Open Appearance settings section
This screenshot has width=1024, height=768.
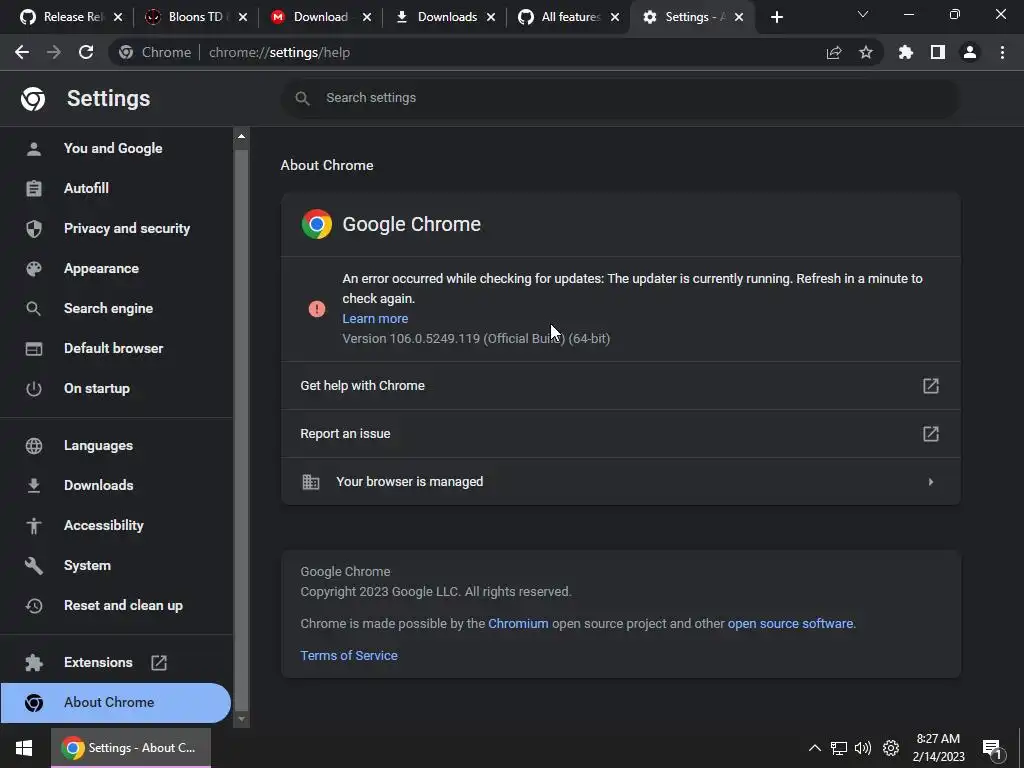pos(101,268)
